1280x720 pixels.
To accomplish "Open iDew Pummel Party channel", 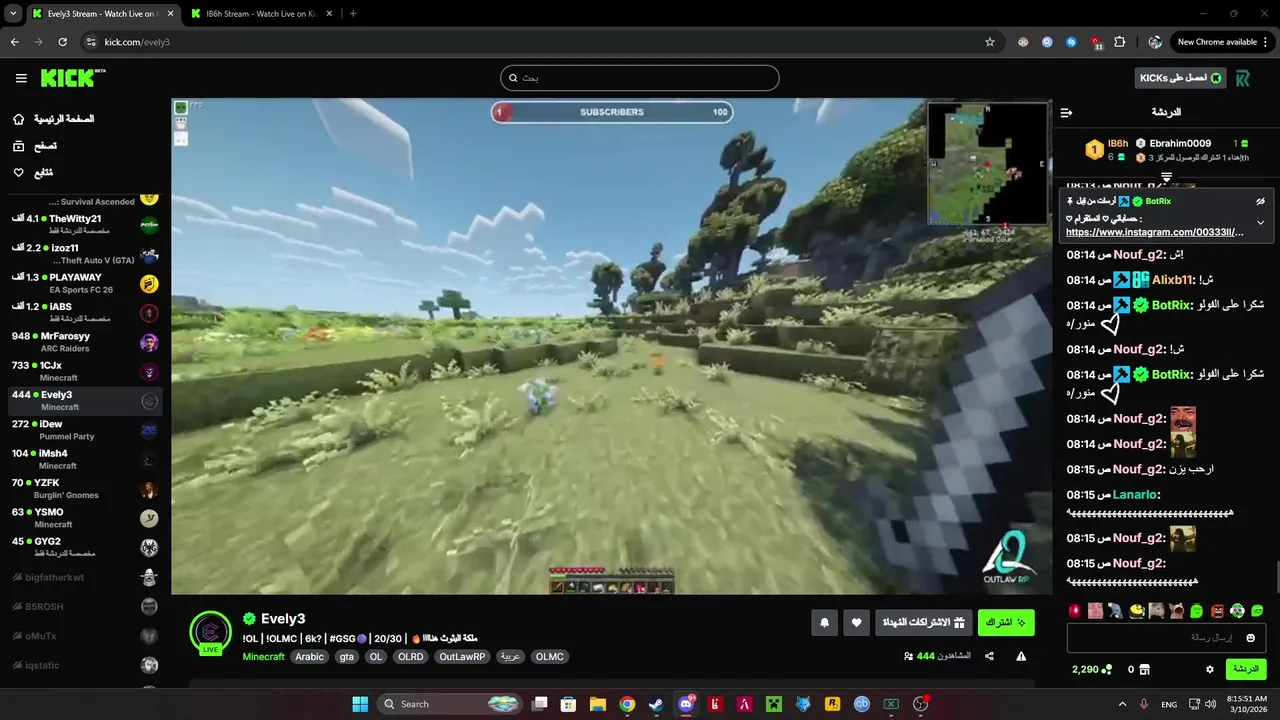I will 84,430.
